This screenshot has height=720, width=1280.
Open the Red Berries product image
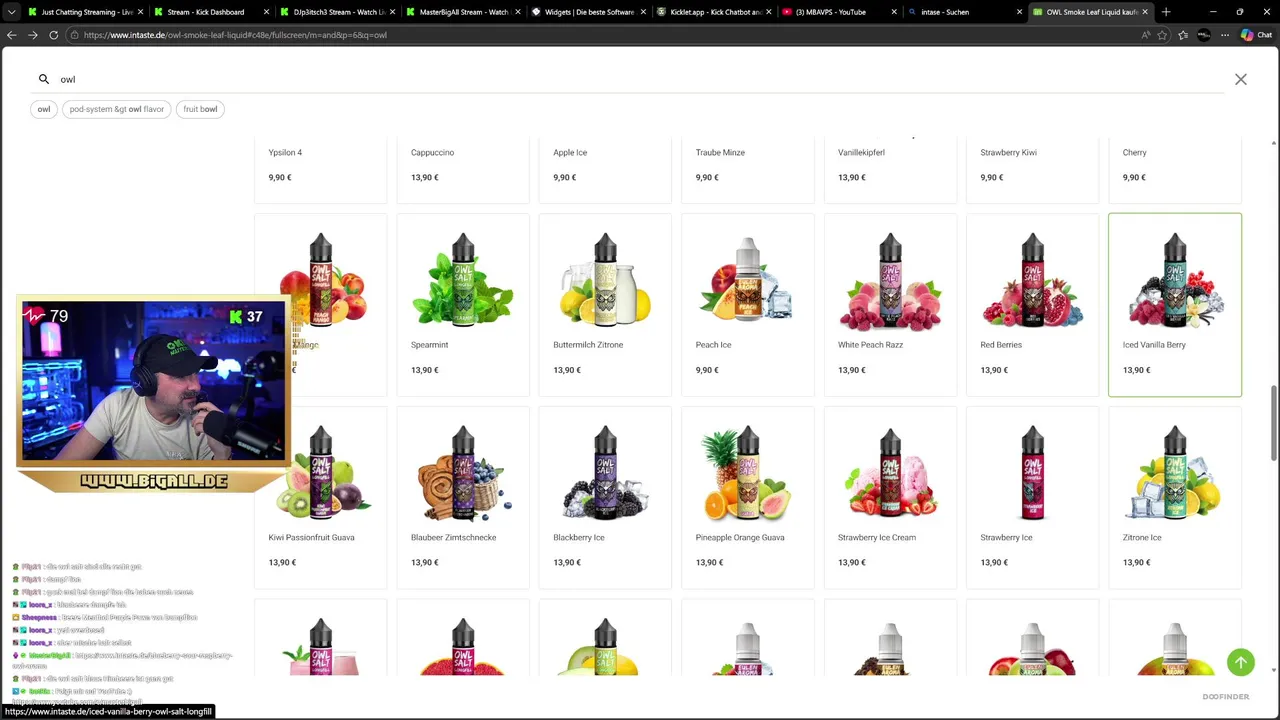click(x=1032, y=281)
